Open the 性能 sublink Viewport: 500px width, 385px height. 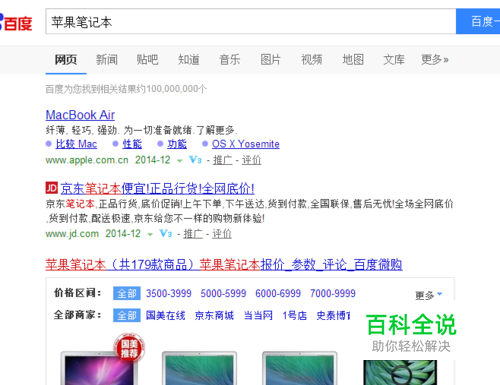(132, 144)
